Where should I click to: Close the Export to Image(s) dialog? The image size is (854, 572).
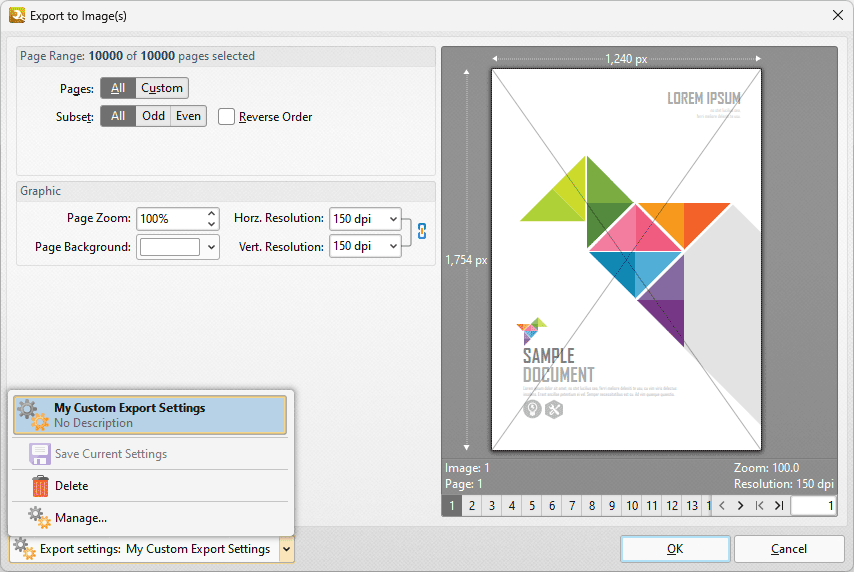(838, 15)
